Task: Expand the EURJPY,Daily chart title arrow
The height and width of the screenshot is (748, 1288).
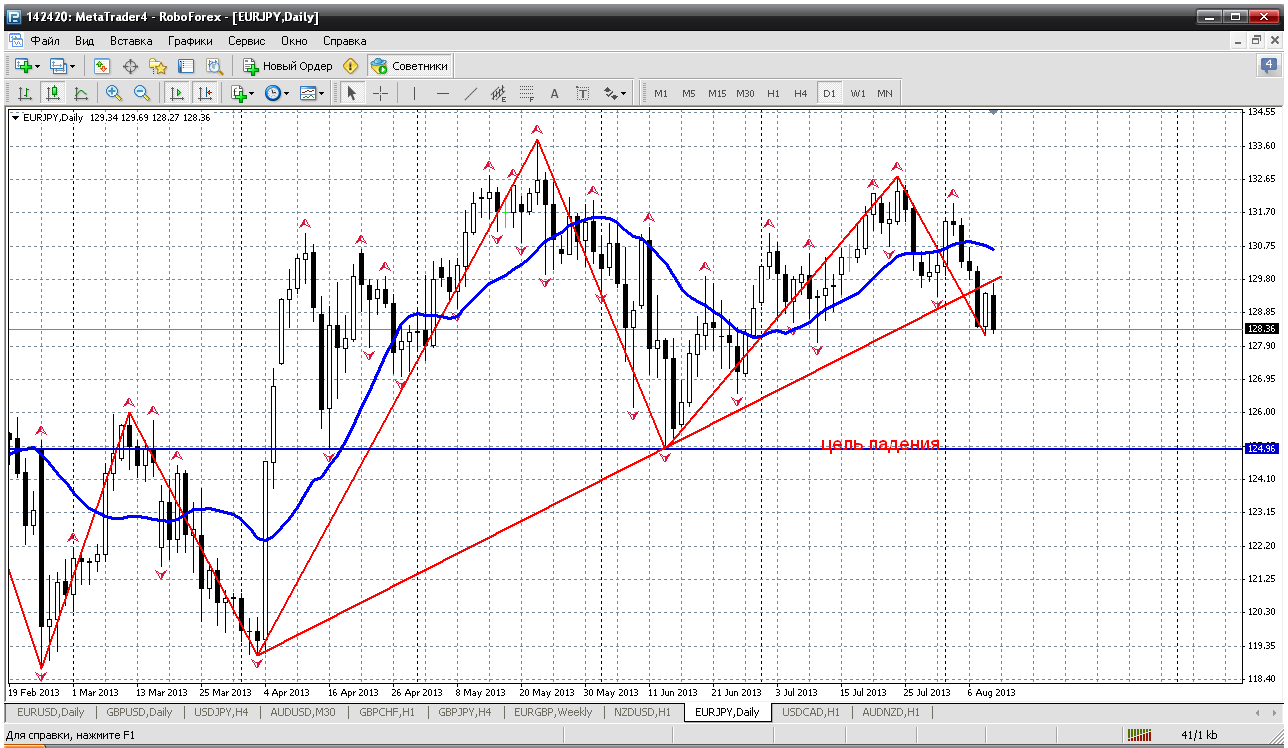Action: click(15, 117)
